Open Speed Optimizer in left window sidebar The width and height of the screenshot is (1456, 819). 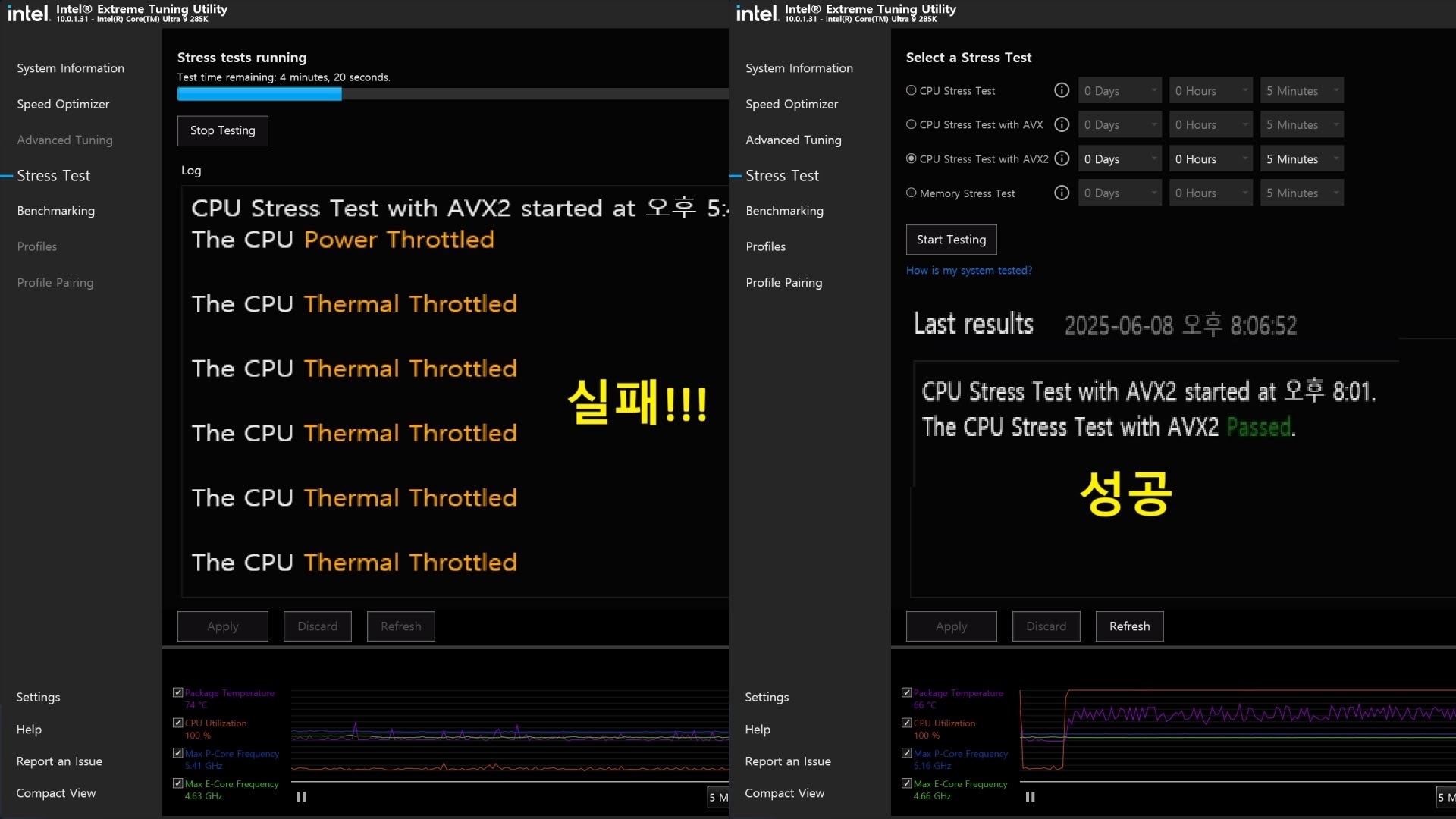63,104
